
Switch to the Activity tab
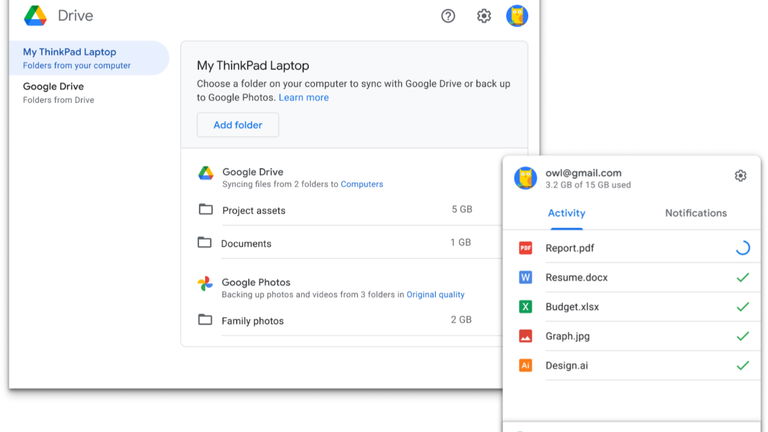click(566, 213)
